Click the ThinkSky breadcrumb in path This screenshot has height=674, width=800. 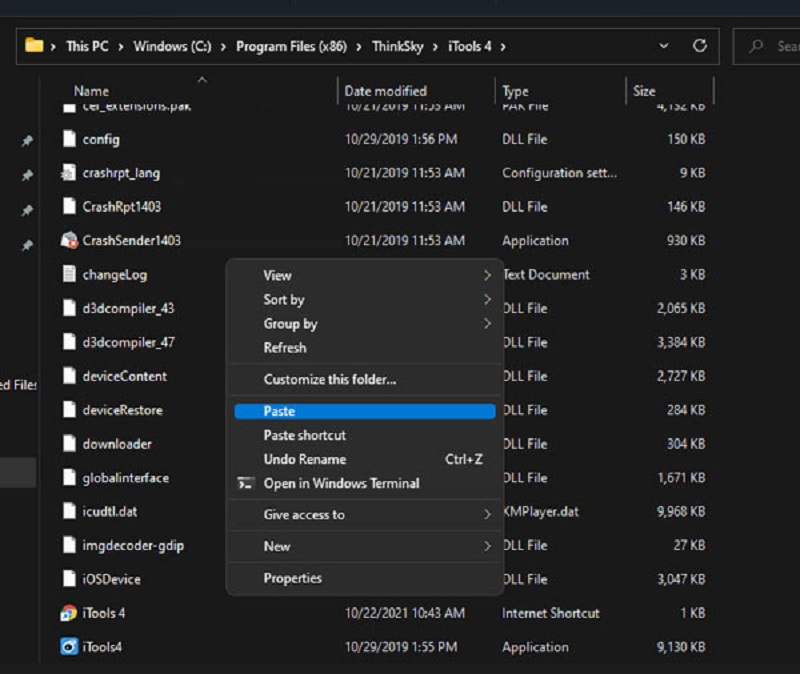pos(399,46)
